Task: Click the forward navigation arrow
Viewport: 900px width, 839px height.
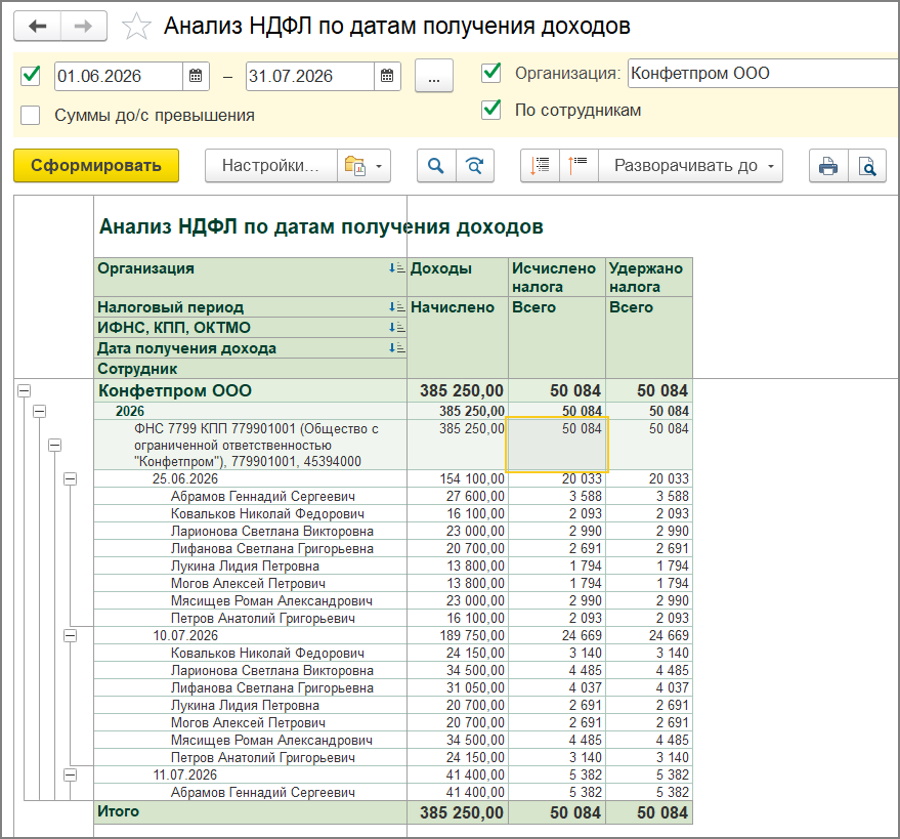Action: [x=84, y=26]
